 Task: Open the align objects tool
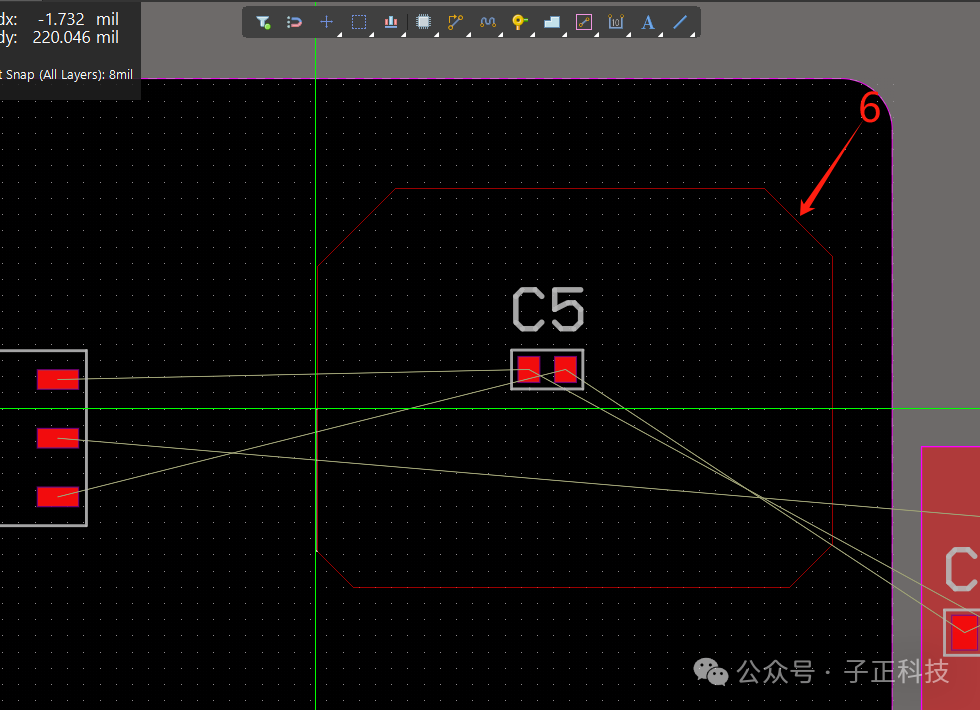(391, 22)
